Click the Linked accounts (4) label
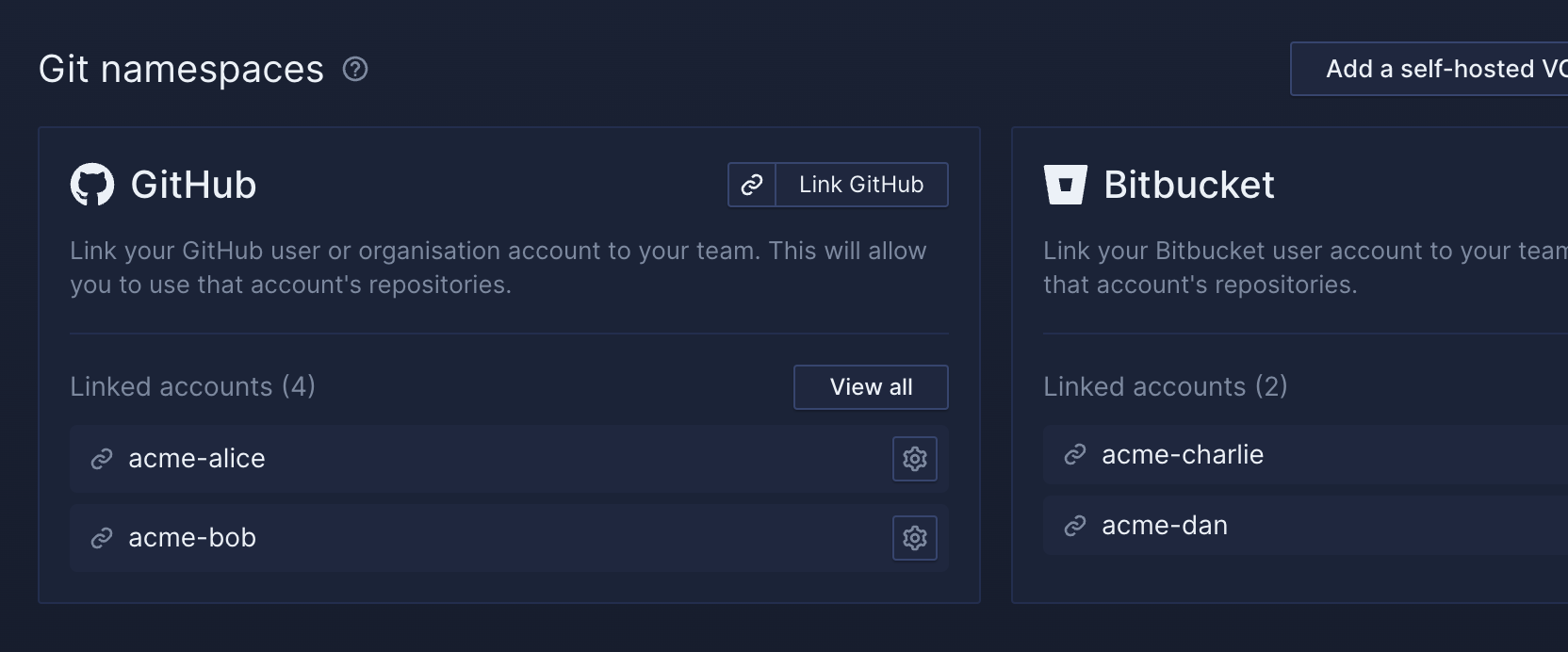1568x652 pixels. pyautogui.click(x=192, y=386)
